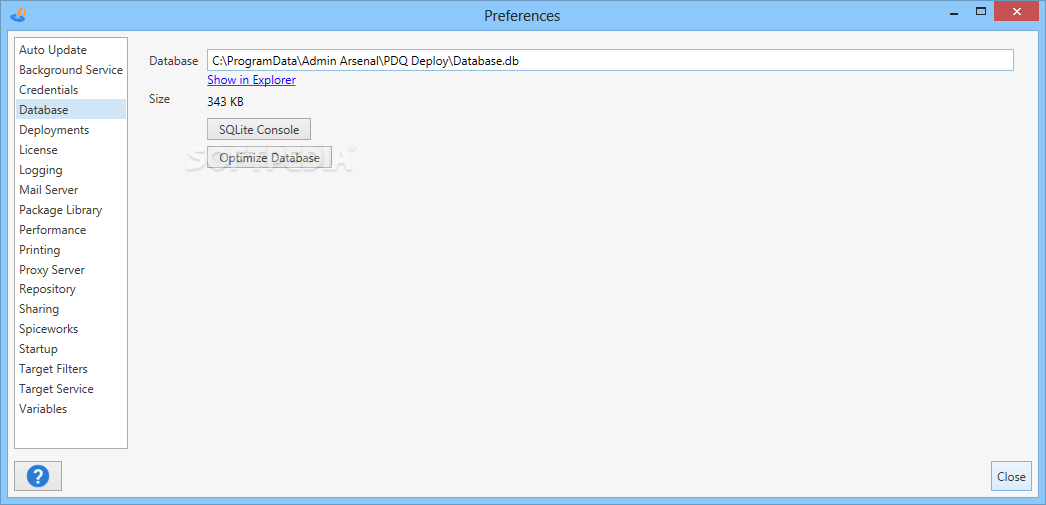Click the 343 KB size value
Viewport: 1046px width, 505px height.
(x=225, y=102)
